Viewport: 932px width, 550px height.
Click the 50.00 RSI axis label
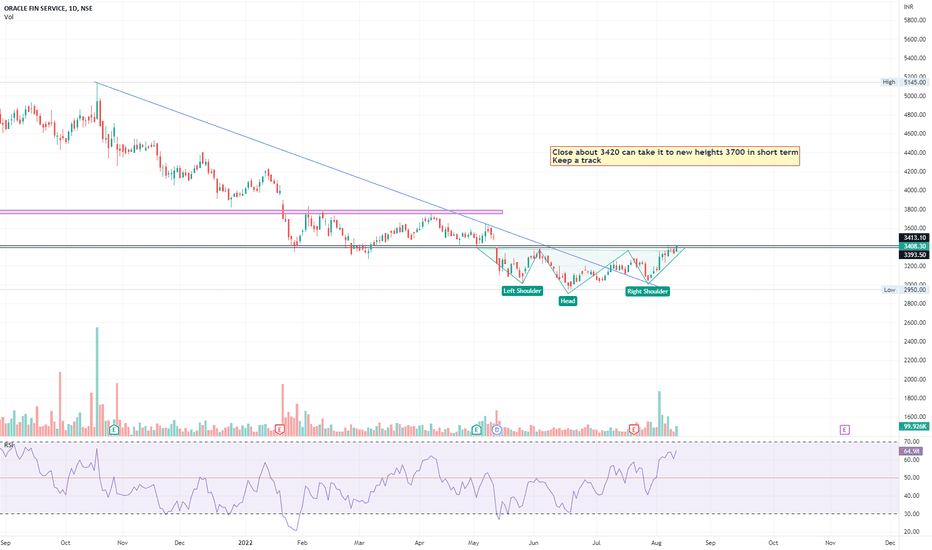point(911,478)
